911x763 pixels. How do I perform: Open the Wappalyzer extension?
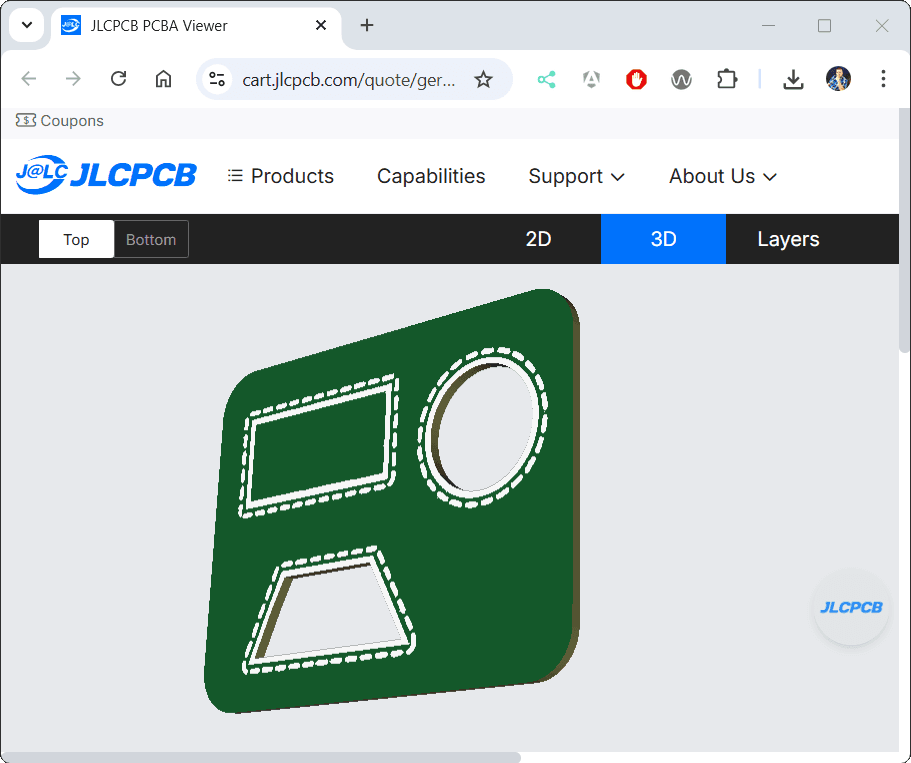[681, 78]
